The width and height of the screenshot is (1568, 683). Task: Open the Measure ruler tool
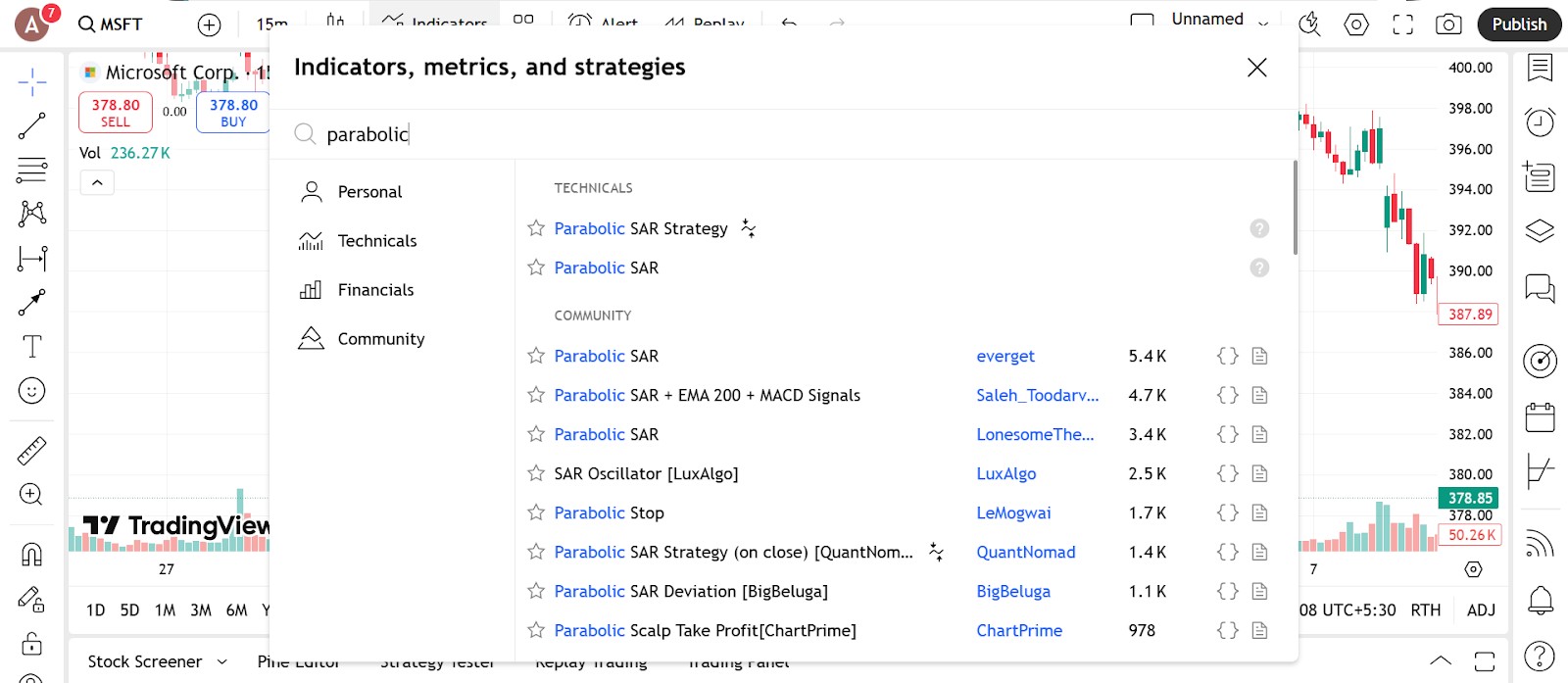[31, 451]
